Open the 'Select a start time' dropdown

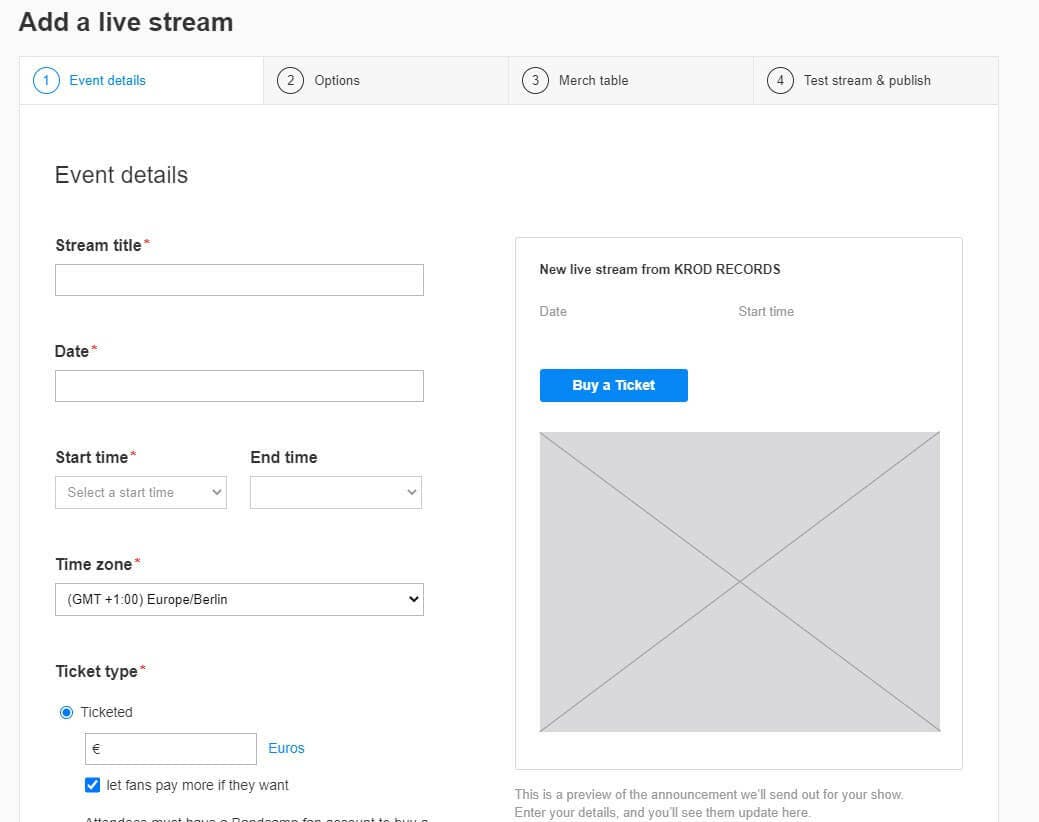pyautogui.click(x=140, y=492)
